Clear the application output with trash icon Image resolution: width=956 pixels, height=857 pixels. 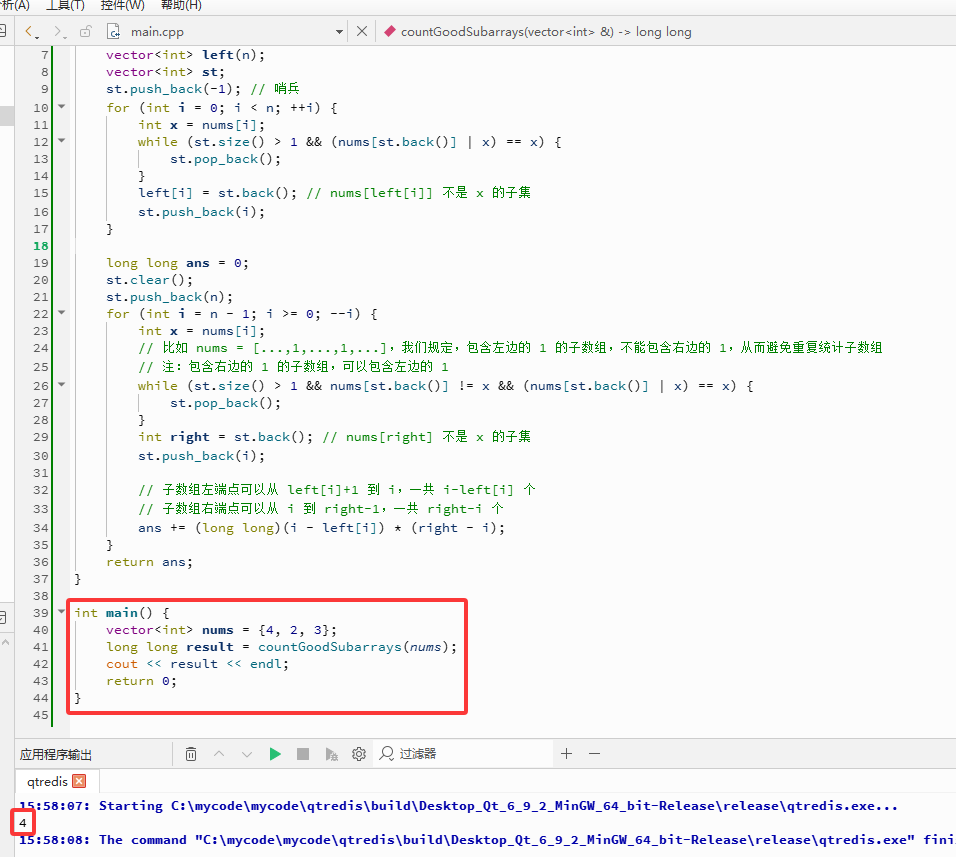pos(191,754)
